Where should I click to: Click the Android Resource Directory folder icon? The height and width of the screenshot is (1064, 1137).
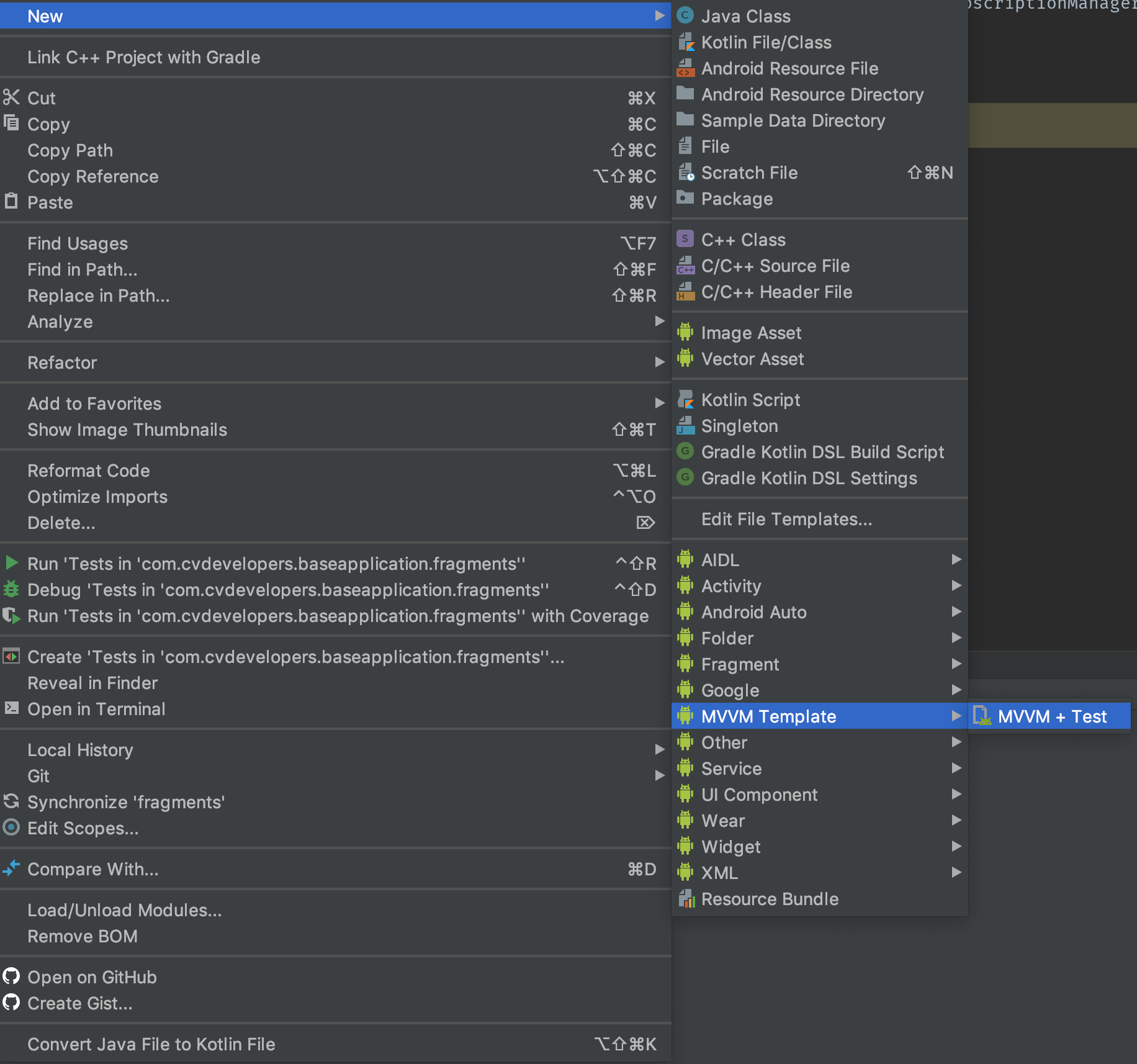(685, 93)
